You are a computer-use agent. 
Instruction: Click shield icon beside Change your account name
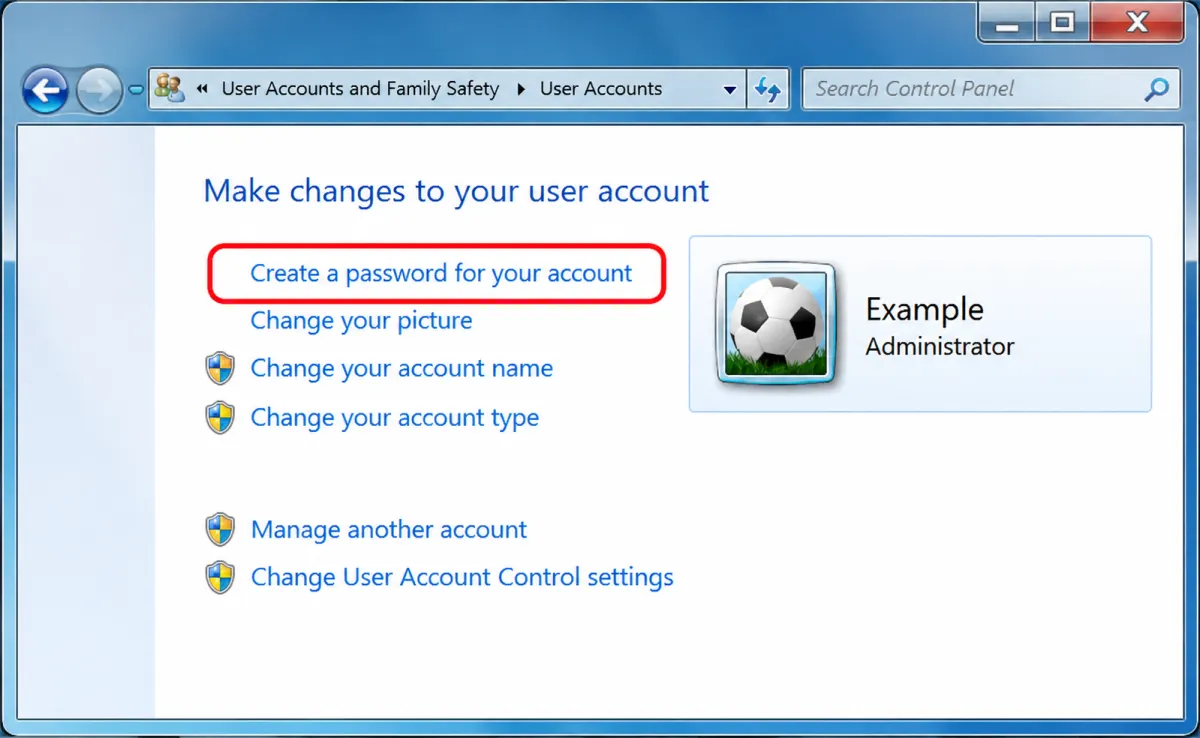coord(220,369)
